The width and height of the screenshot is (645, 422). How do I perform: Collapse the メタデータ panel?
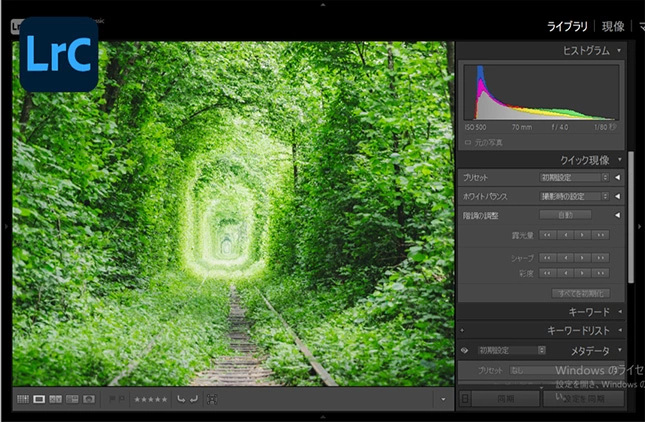click(619, 350)
